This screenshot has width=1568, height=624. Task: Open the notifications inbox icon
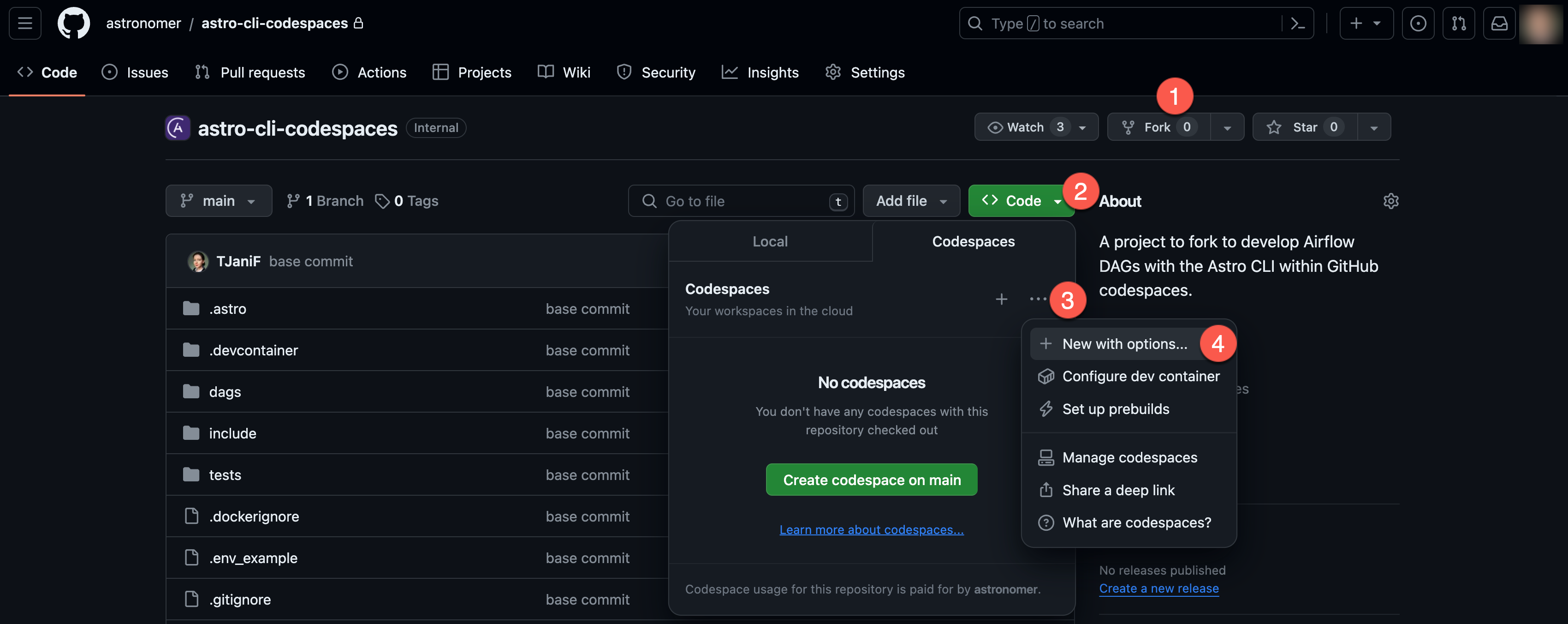point(1499,23)
